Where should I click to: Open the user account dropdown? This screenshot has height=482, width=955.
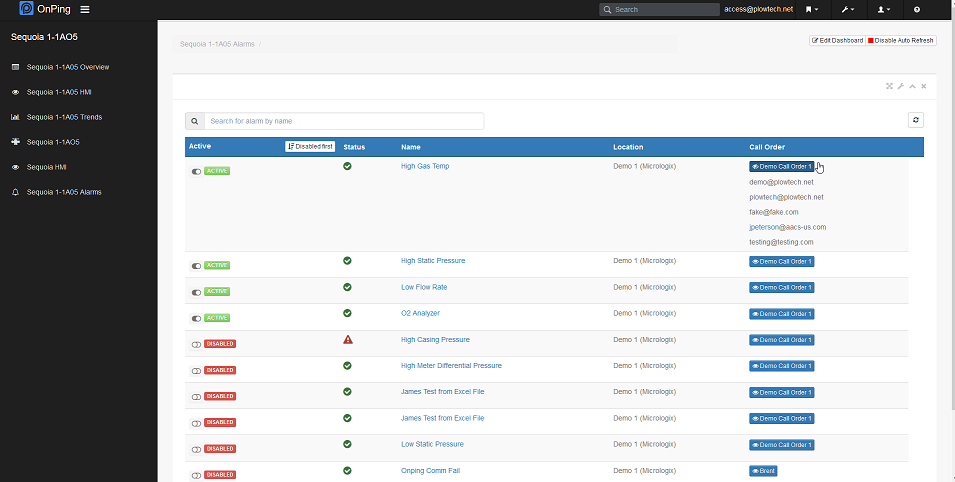tap(883, 9)
